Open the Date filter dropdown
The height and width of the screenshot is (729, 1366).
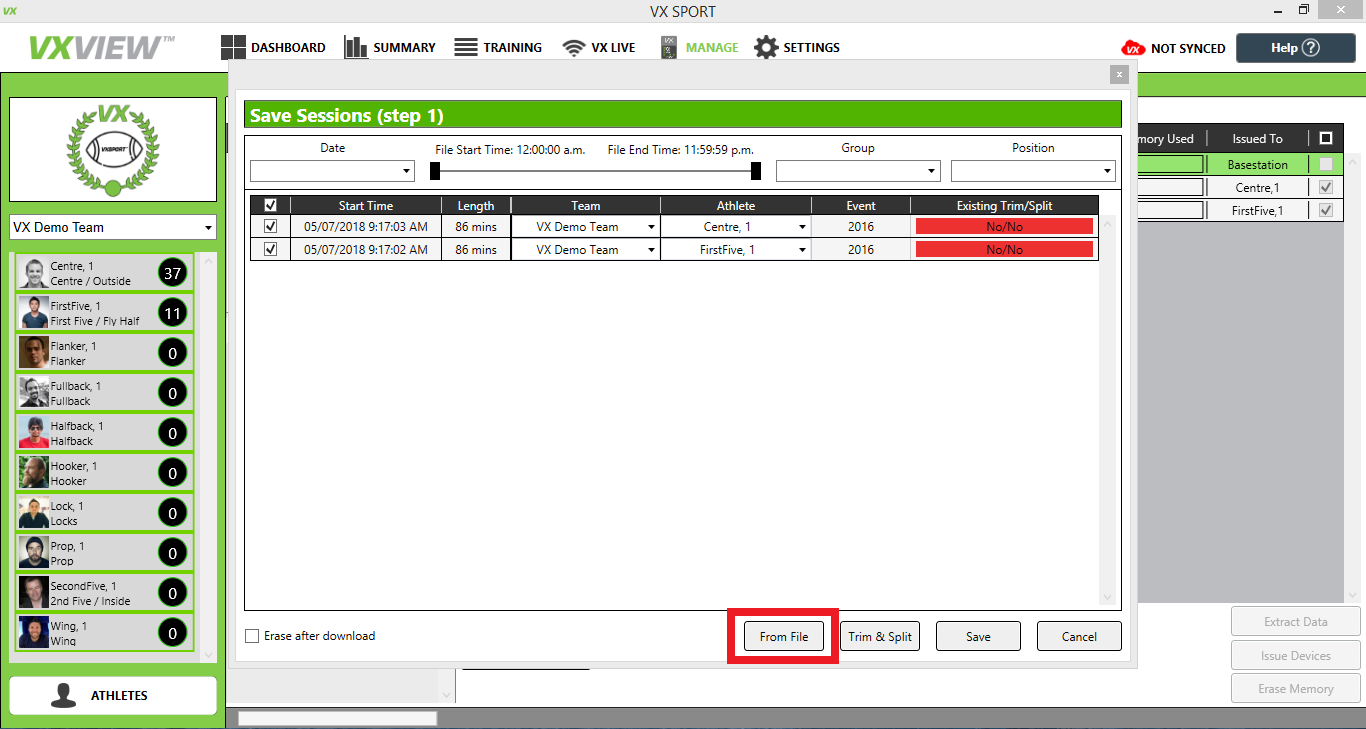point(332,171)
